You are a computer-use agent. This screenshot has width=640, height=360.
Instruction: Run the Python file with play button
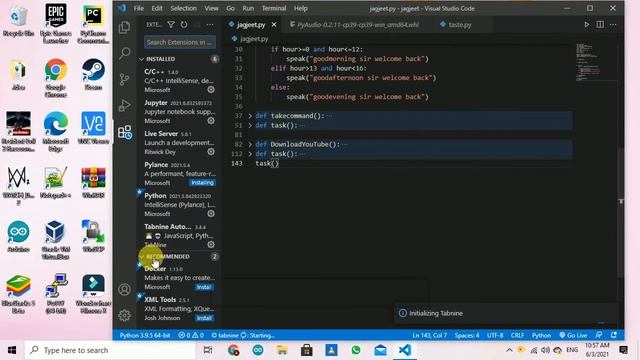tap(587, 24)
